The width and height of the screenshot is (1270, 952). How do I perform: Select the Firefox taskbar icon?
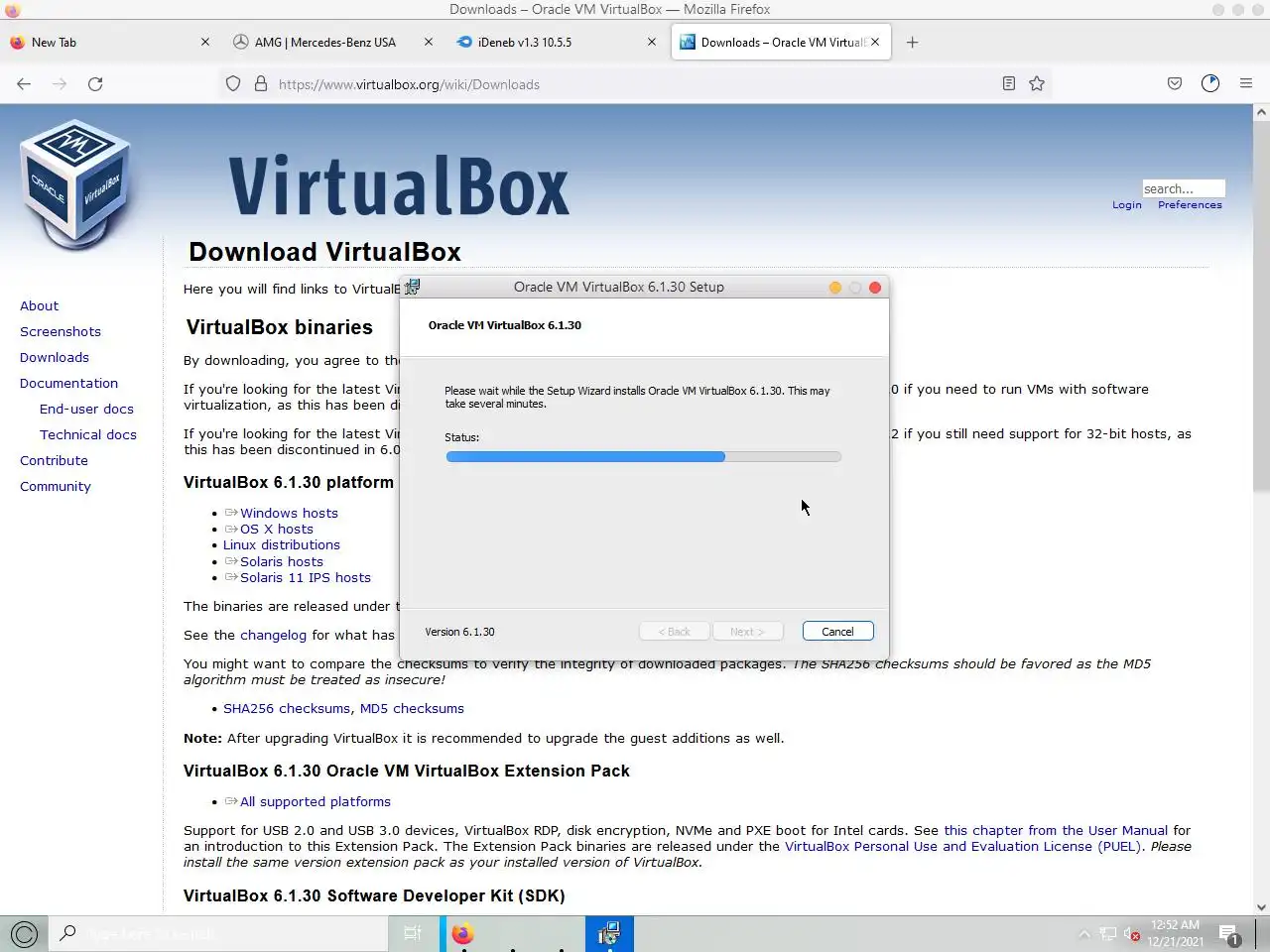click(x=462, y=933)
